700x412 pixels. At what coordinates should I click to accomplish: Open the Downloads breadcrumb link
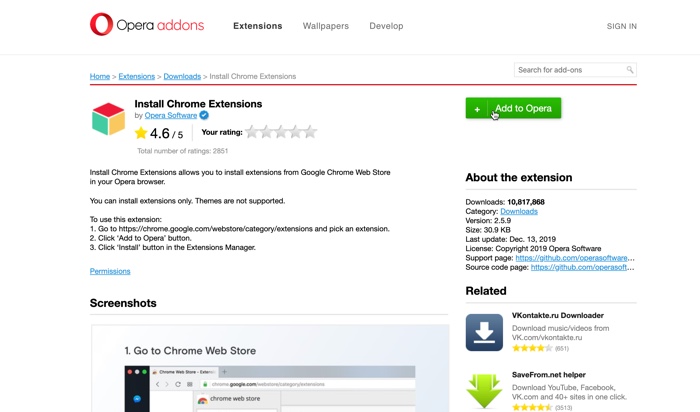coord(182,76)
